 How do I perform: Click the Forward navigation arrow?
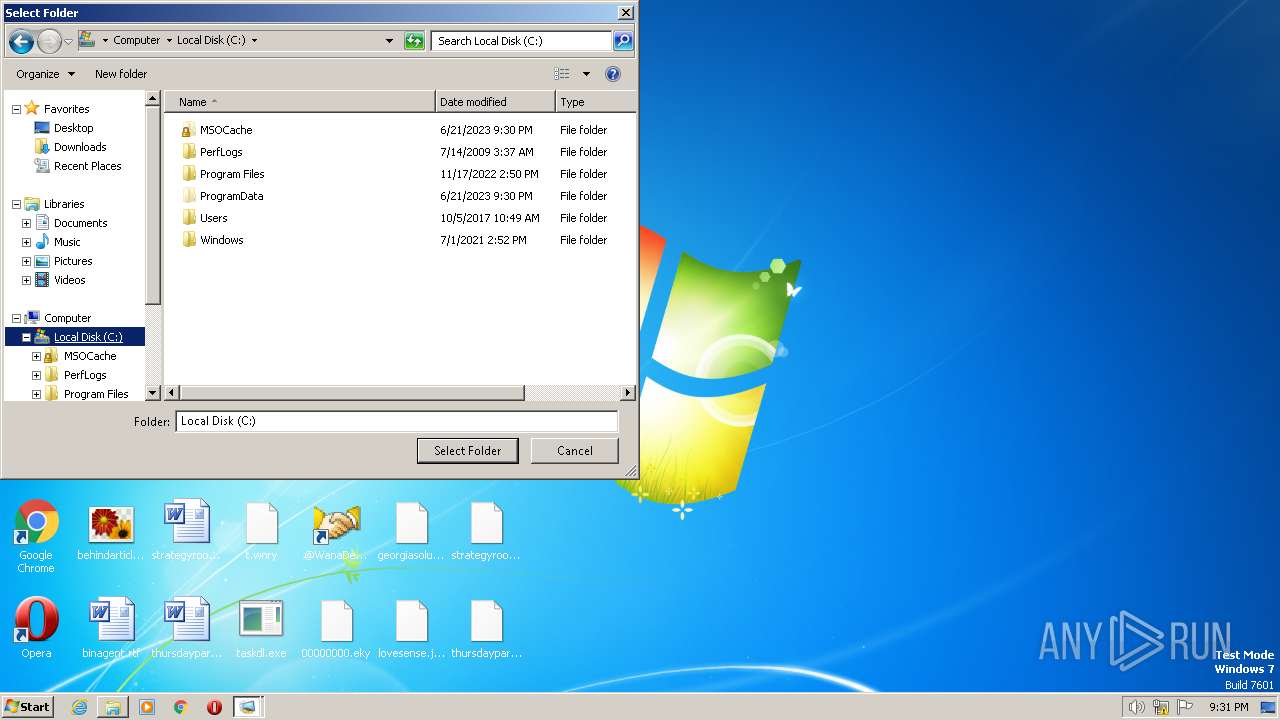[x=49, y=41]
